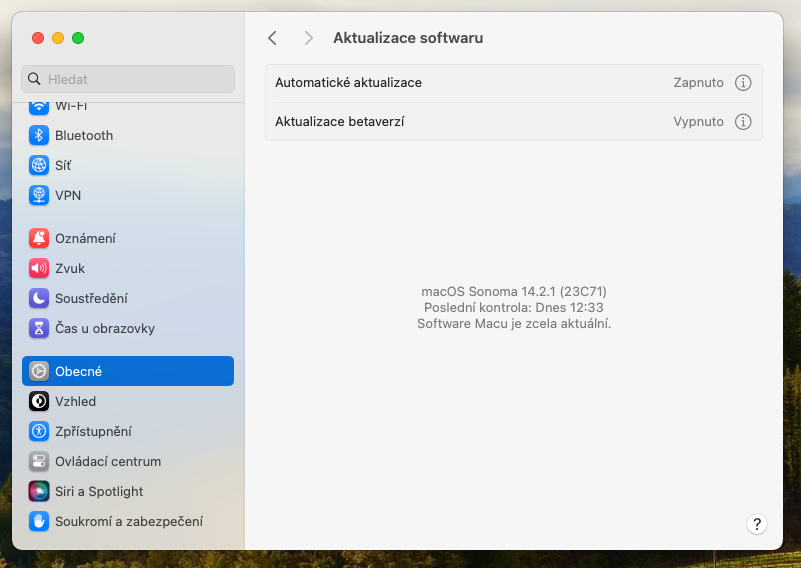Click the search magnifier icon
The width and height of the screenshot is (801, 568).
click(x=34, y=79)
